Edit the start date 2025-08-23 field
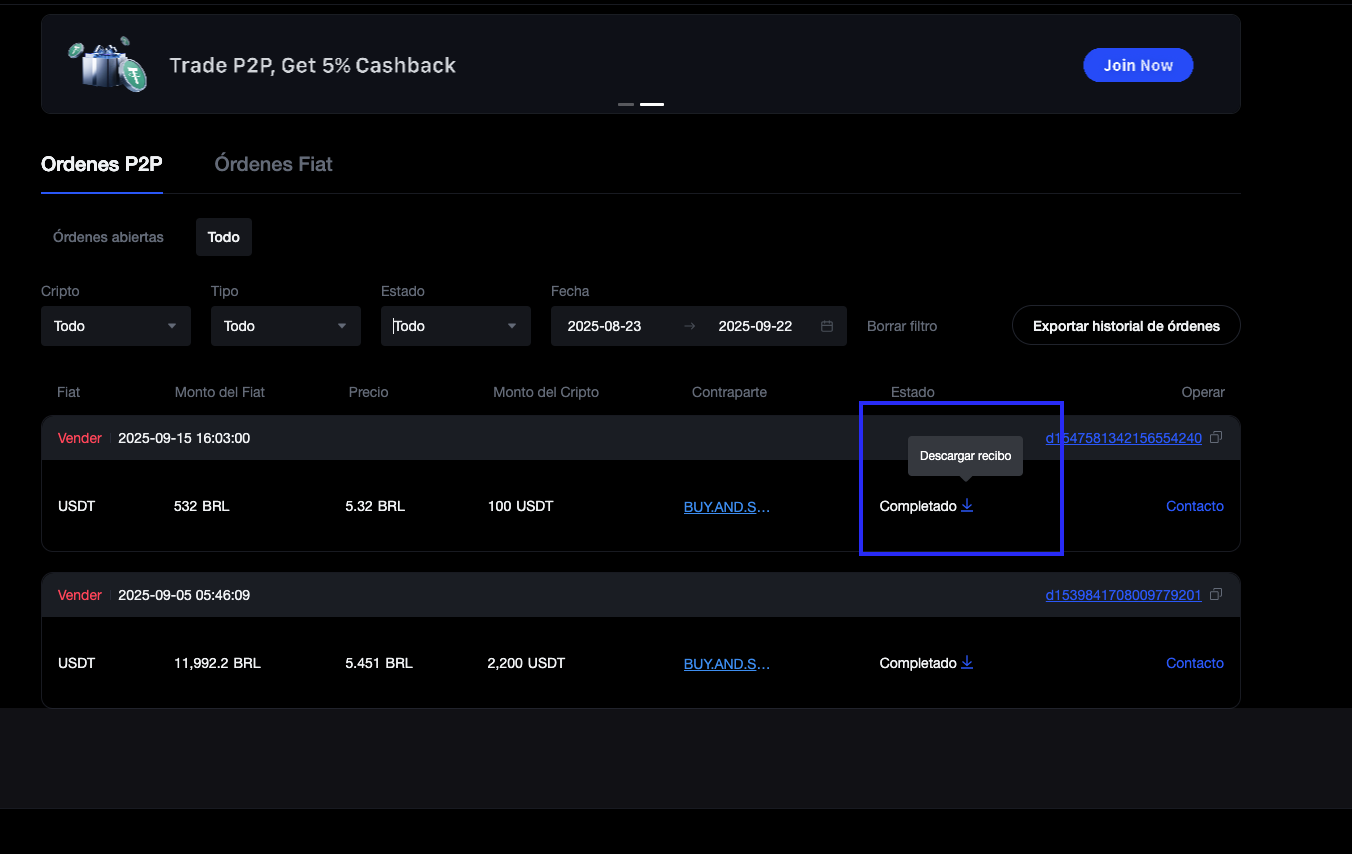This screenshot has width=1352, height=854. pos(605,326)
